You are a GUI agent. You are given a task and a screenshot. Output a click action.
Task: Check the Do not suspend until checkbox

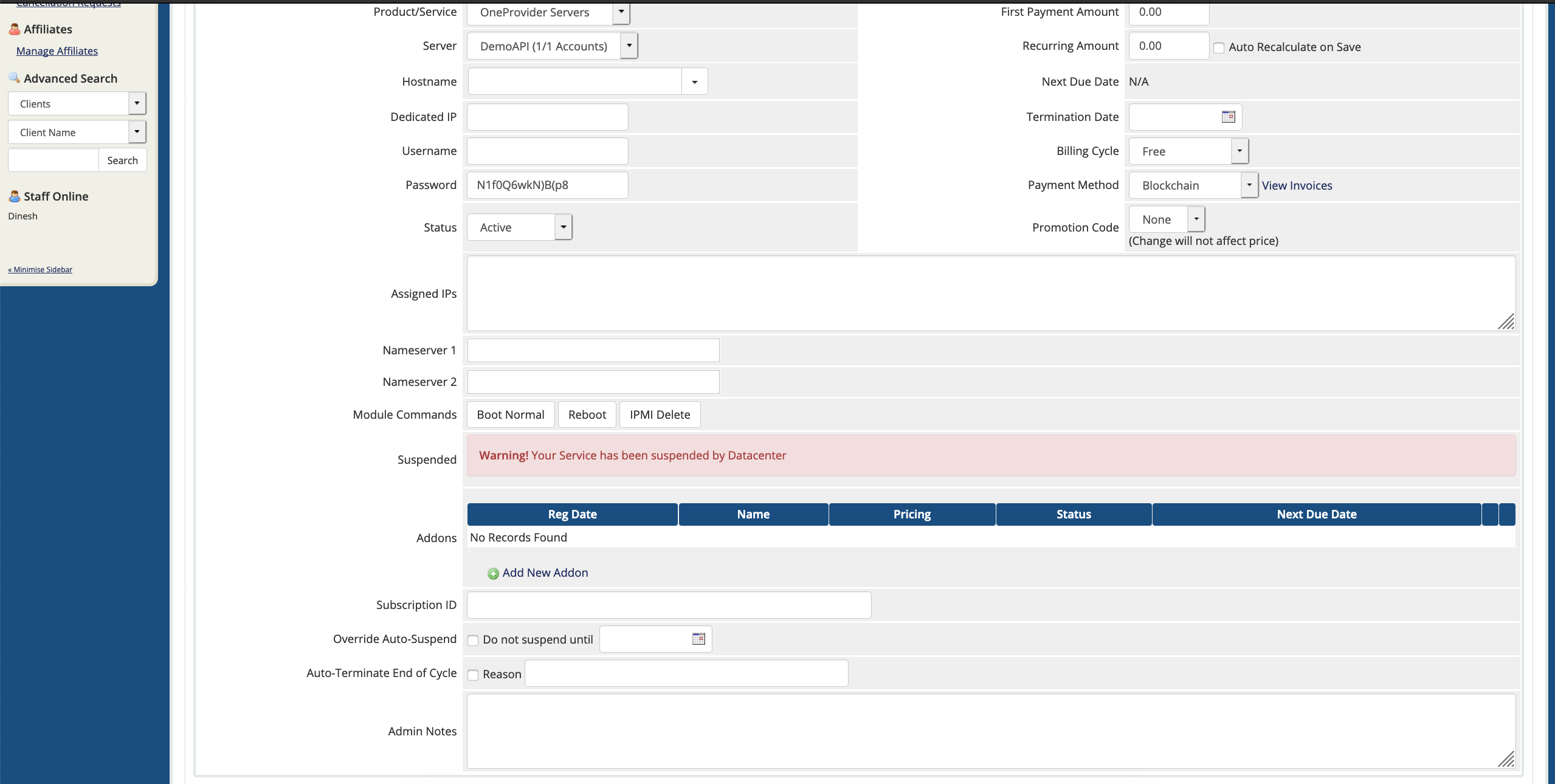coord(473,641)
